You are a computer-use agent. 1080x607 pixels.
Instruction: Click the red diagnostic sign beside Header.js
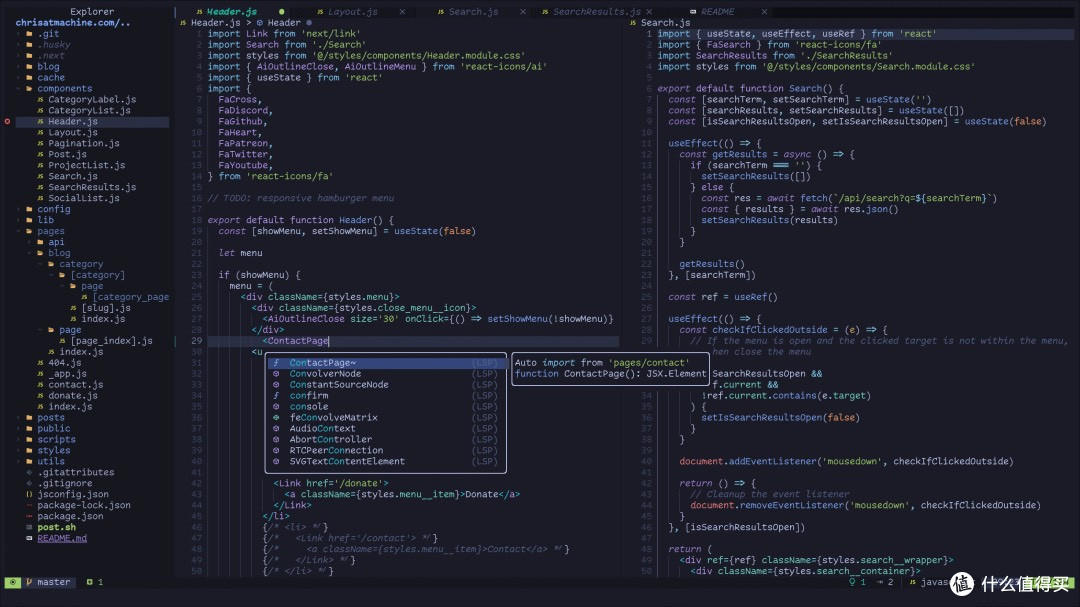[x=8, y=121]
